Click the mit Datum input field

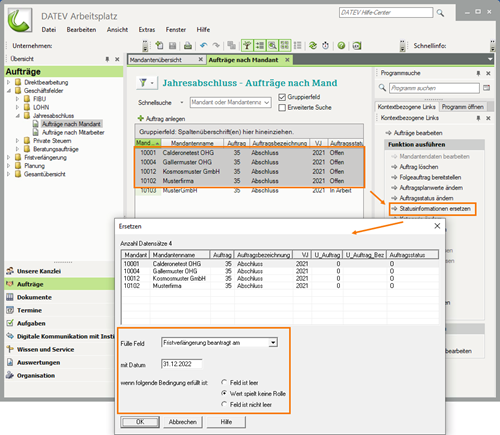182,364
